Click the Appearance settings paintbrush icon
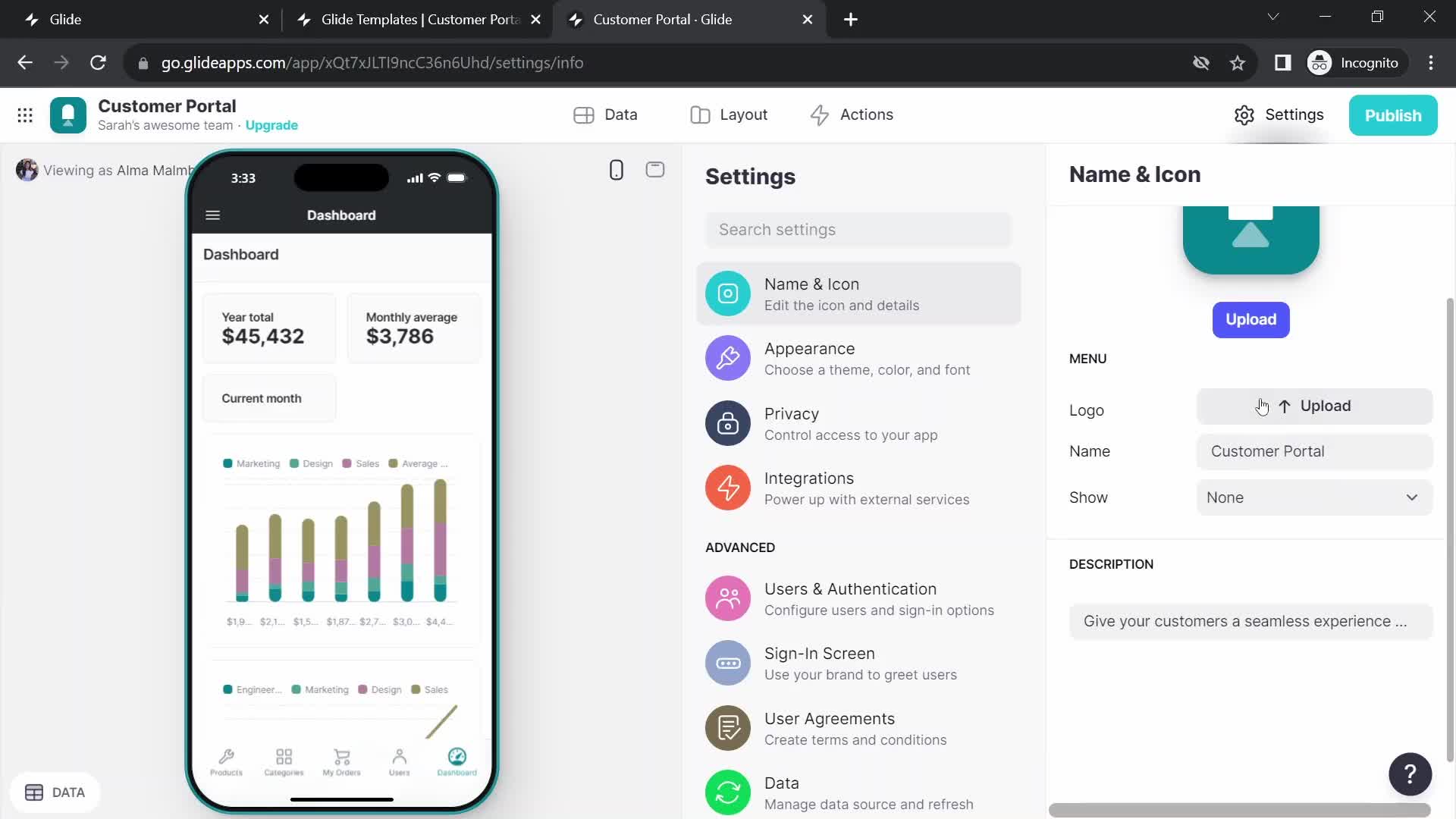The height and width of the screenshot is (819, 1456). (728, 358)
